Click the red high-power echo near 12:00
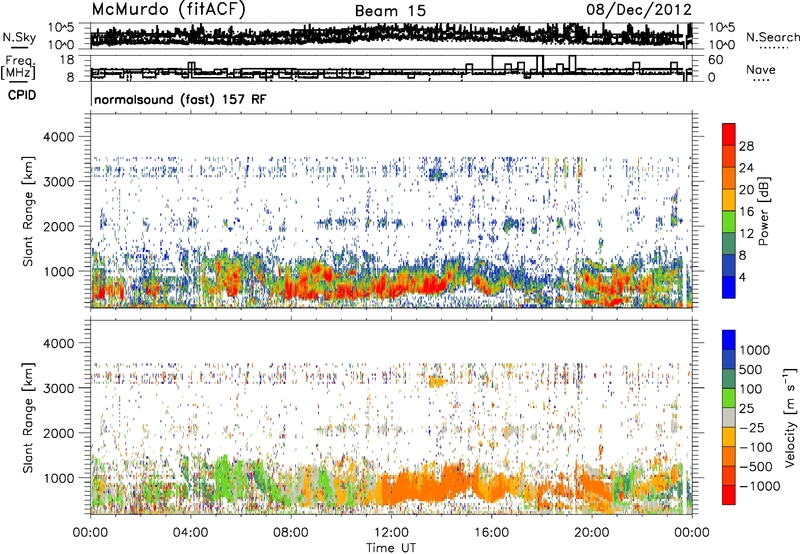This screenshot has width=800, height=554. (393, 287)
